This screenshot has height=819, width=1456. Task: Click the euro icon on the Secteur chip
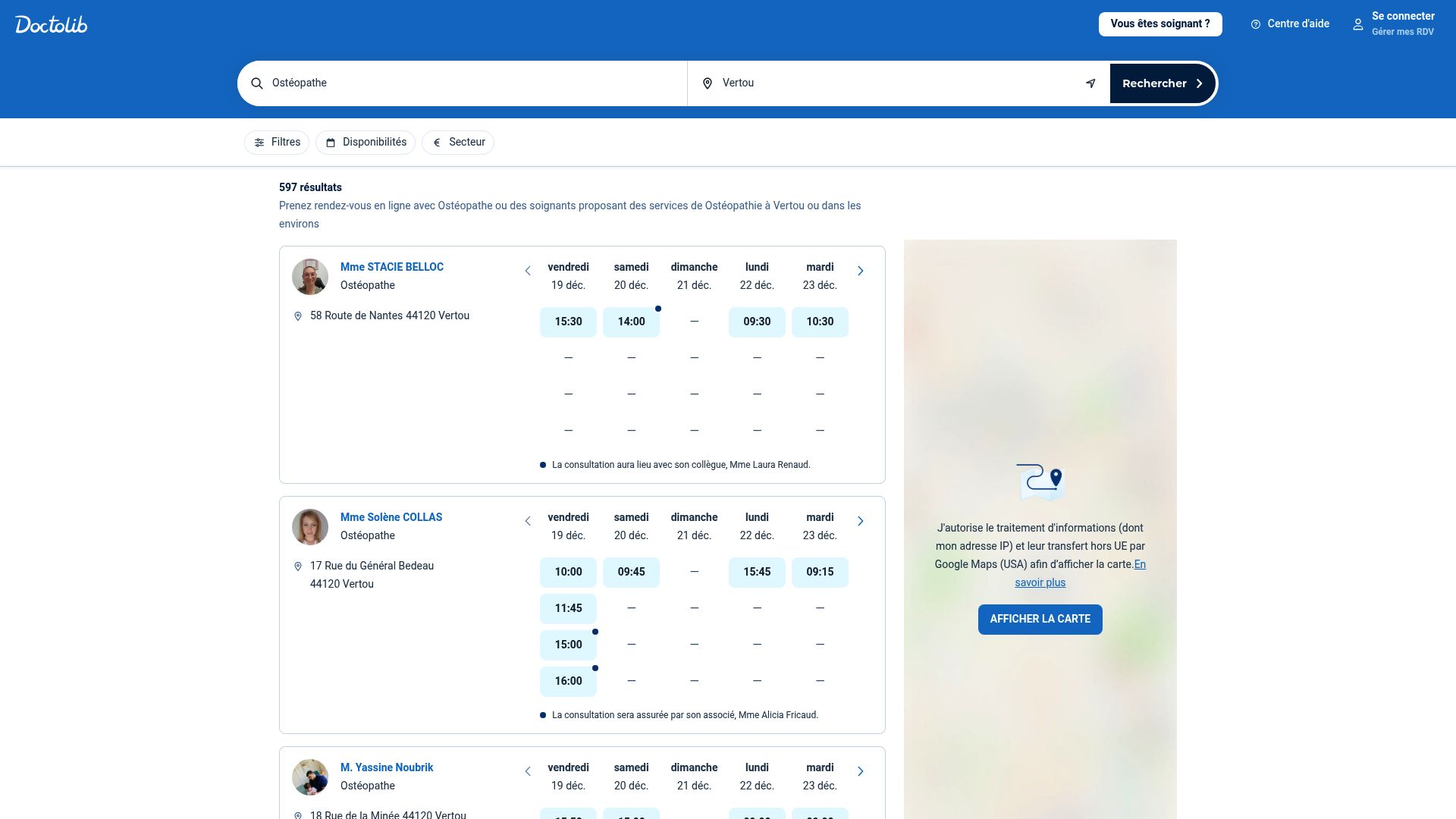[x=437, y=142]
